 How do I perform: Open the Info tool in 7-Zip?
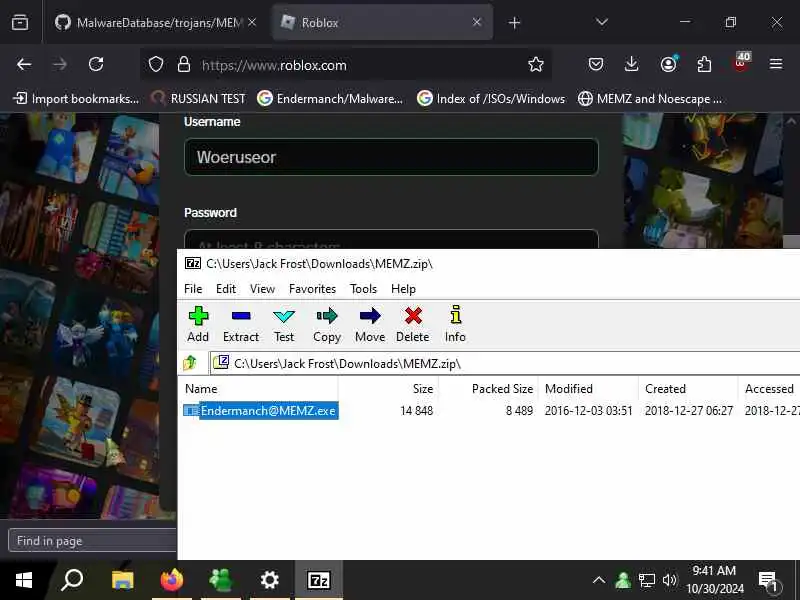point(455,324)
